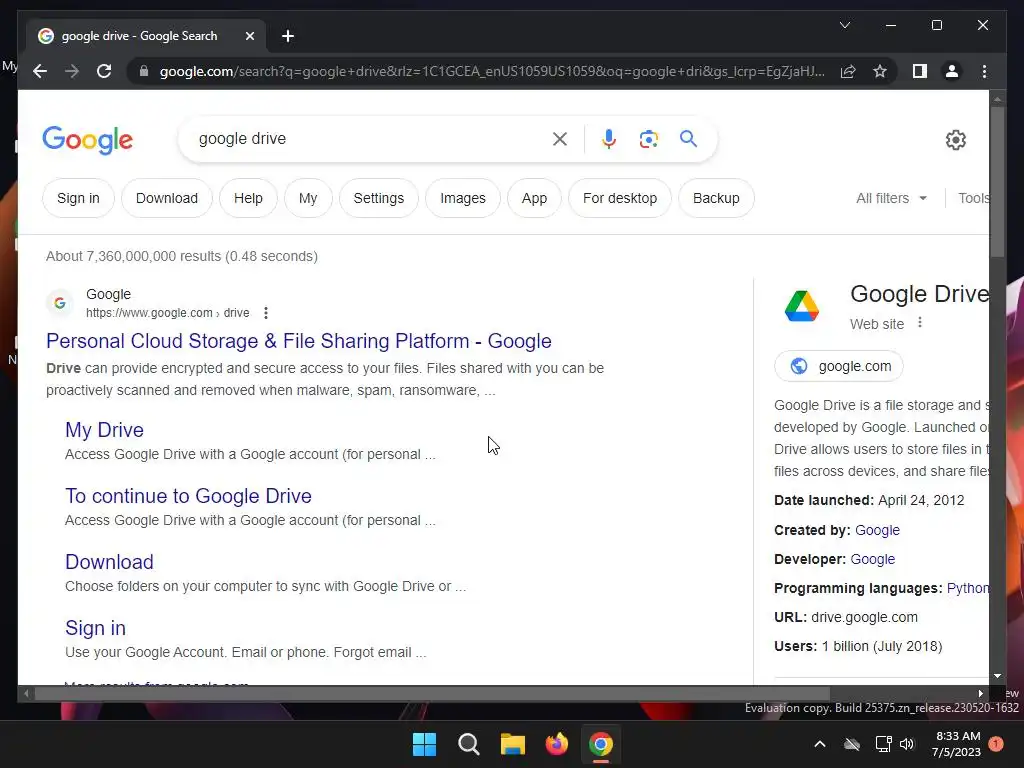The width and height of the screenshot is (1024, 768).
Task: Start voice search with the microphone icon
Action: click(x=609, y=138)
